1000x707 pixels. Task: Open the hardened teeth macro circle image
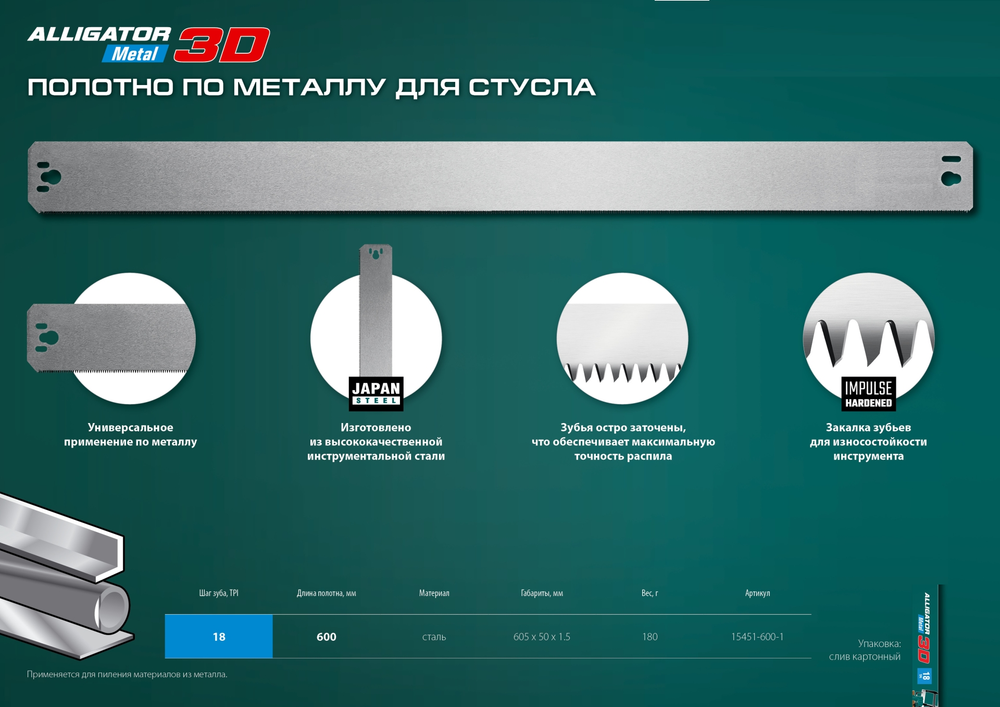point(868,339)
